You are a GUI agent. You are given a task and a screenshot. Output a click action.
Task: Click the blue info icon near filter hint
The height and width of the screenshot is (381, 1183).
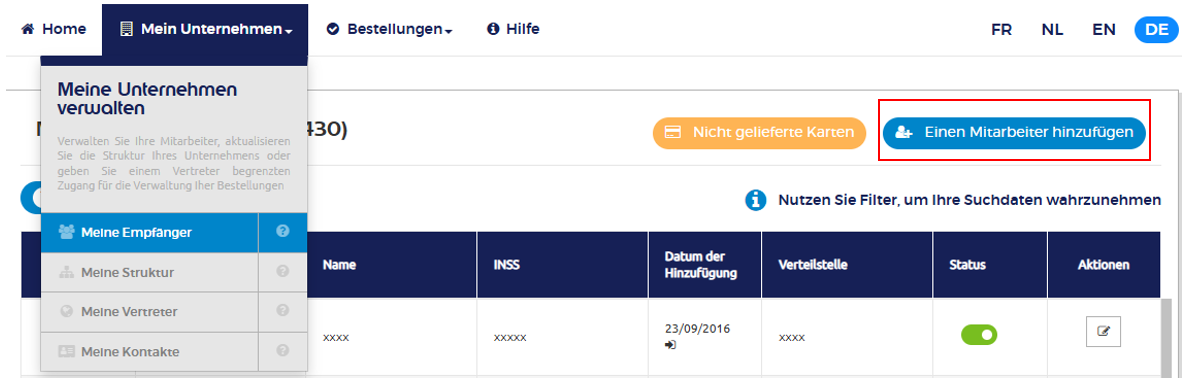tap(756, 200)
